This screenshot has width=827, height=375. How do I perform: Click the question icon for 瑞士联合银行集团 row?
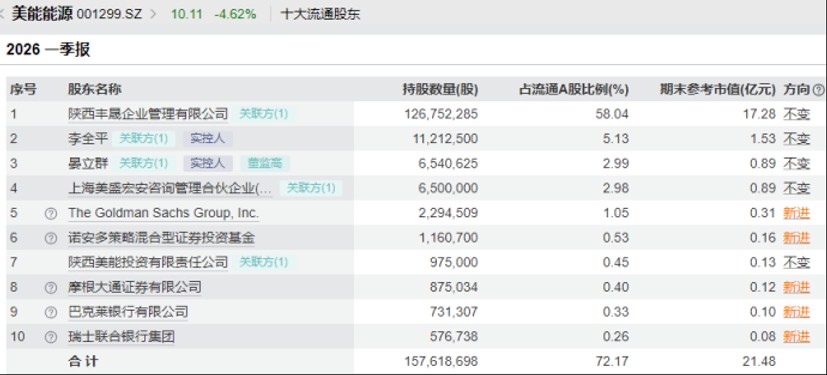click(51, 336)
